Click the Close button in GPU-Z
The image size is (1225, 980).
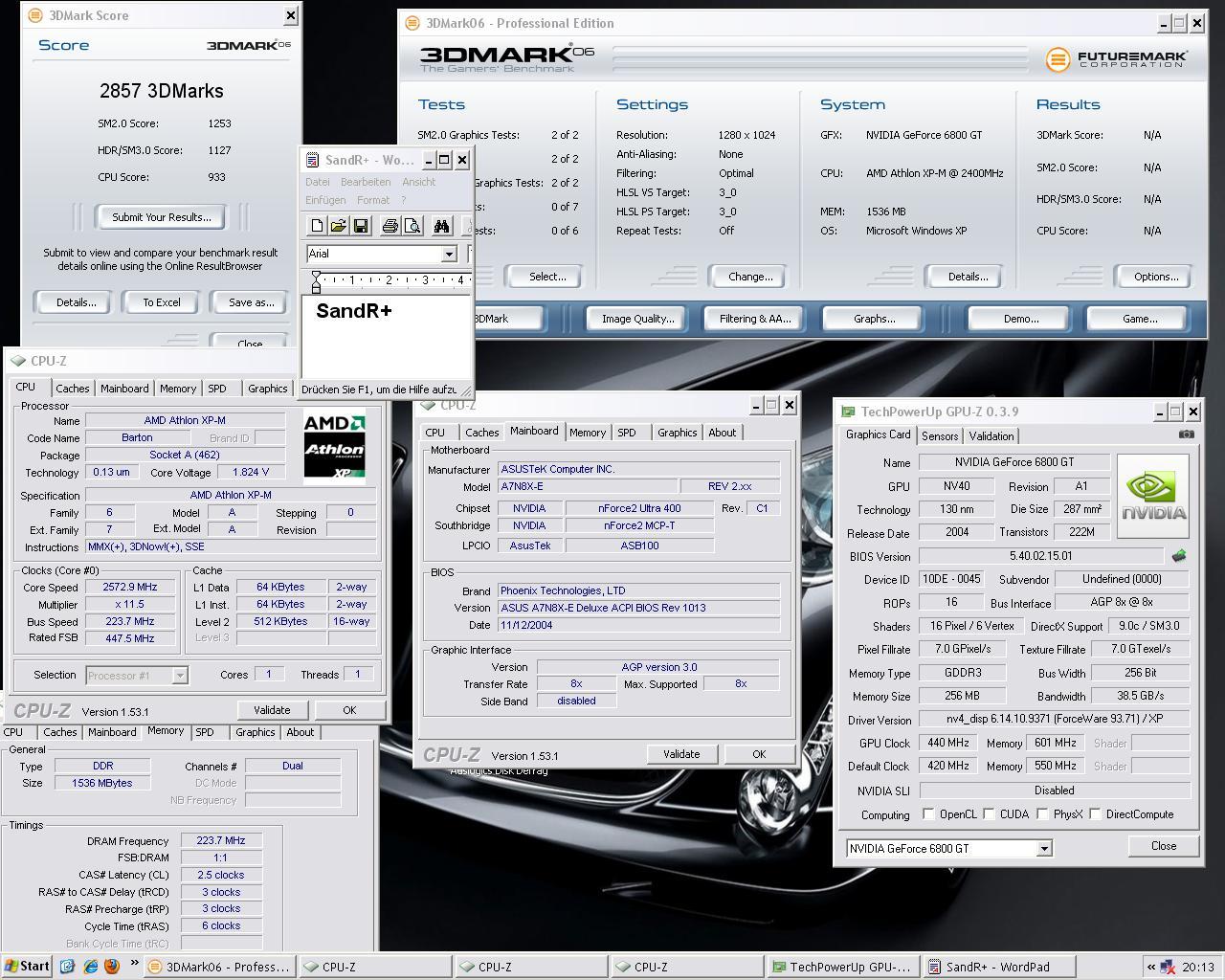click(x=1164, y=846)
